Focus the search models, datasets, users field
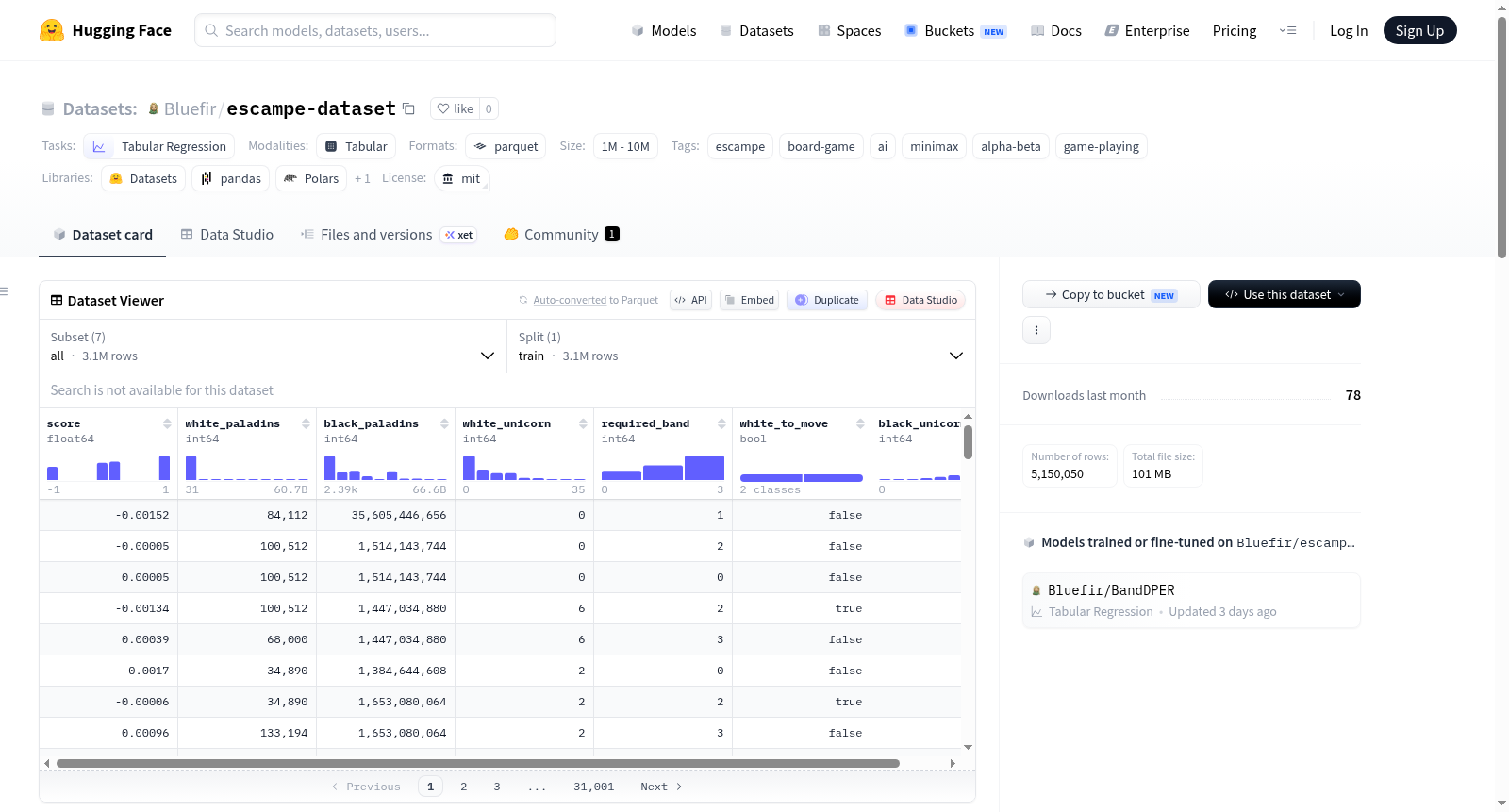Viewport: 1509px width, 812px height. (375, 30)
